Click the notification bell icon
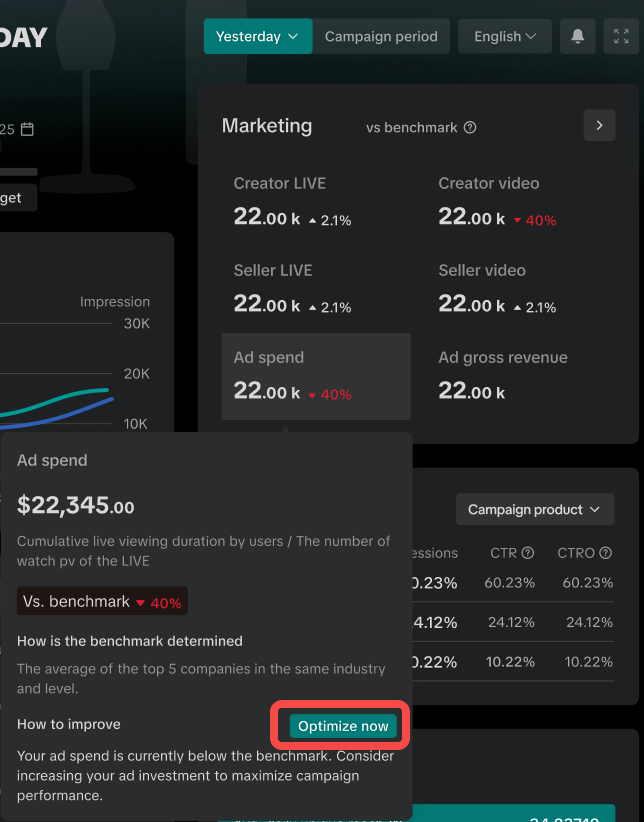 578,37
